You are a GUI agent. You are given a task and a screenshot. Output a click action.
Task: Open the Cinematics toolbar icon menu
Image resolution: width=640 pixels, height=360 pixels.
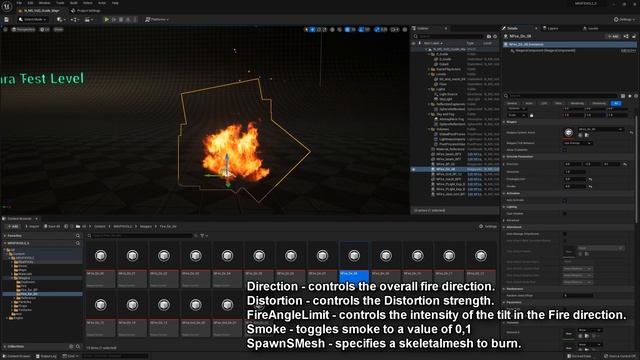88,19
